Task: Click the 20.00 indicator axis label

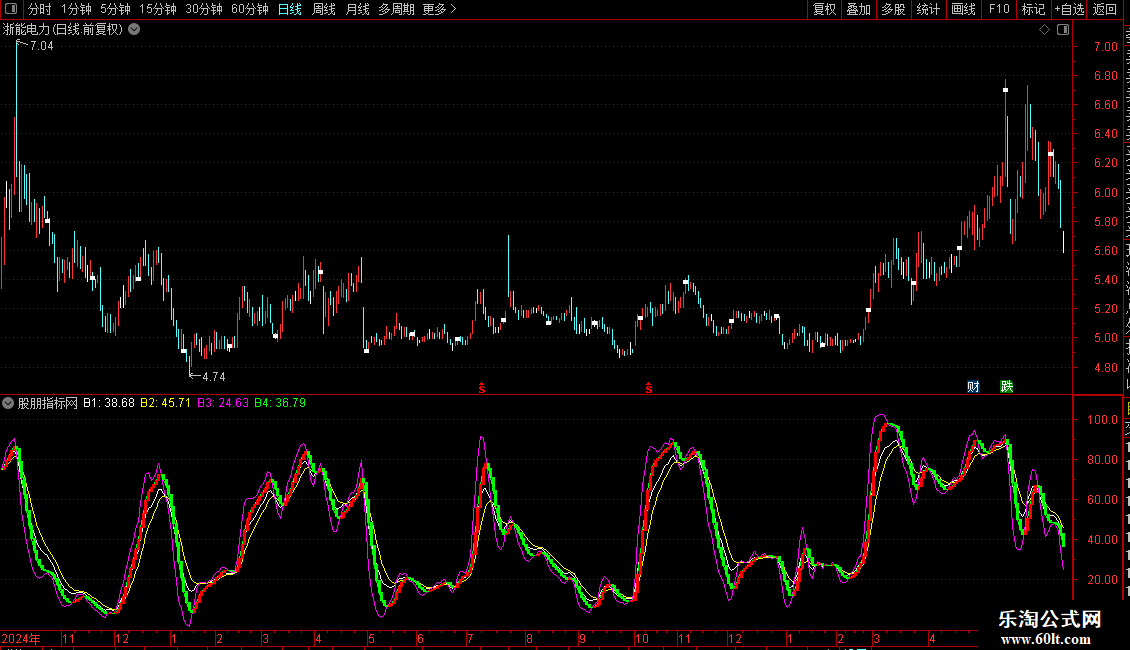Action: [x=1103, y=579]
